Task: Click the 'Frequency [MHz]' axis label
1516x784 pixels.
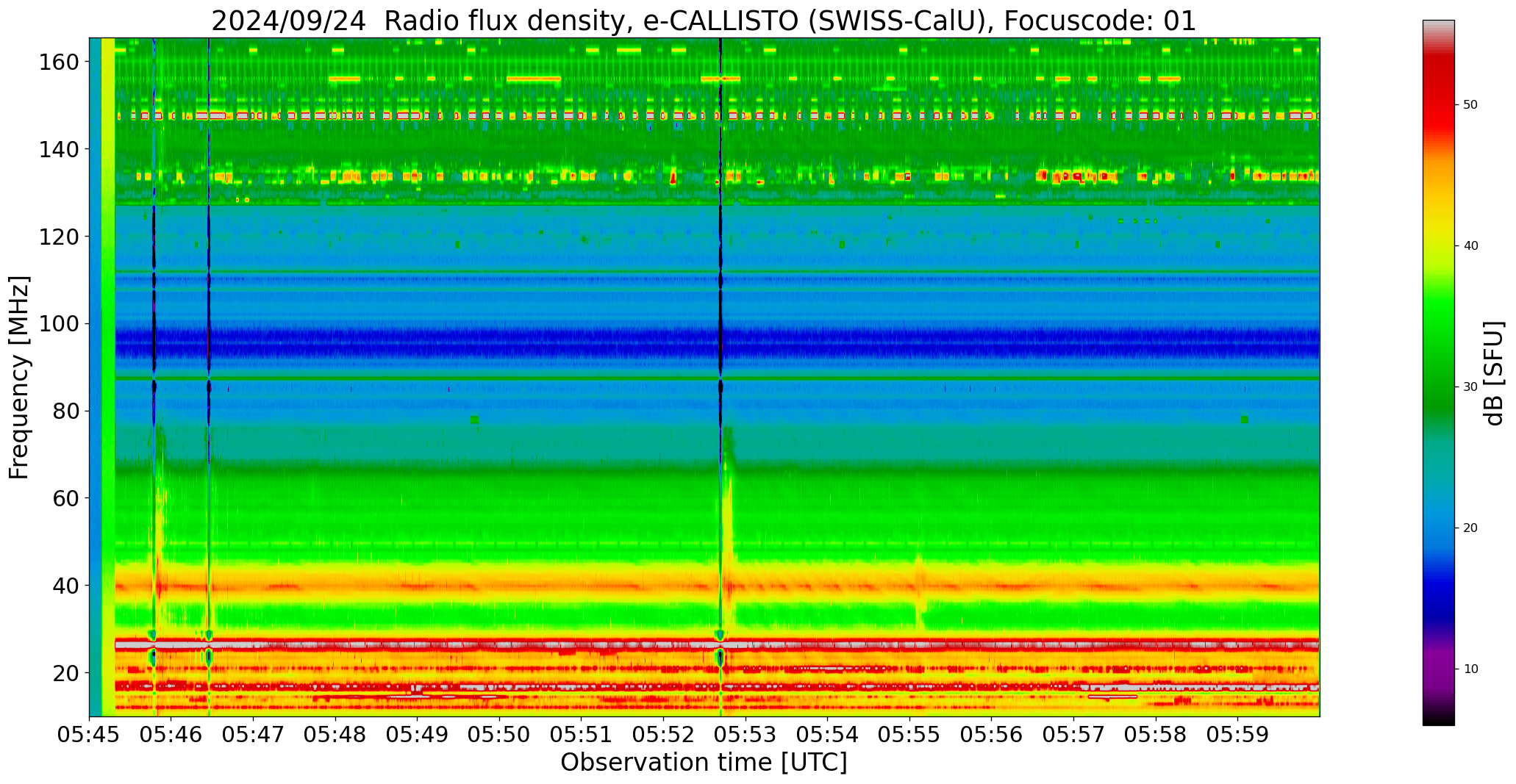Action: [20, 377]
